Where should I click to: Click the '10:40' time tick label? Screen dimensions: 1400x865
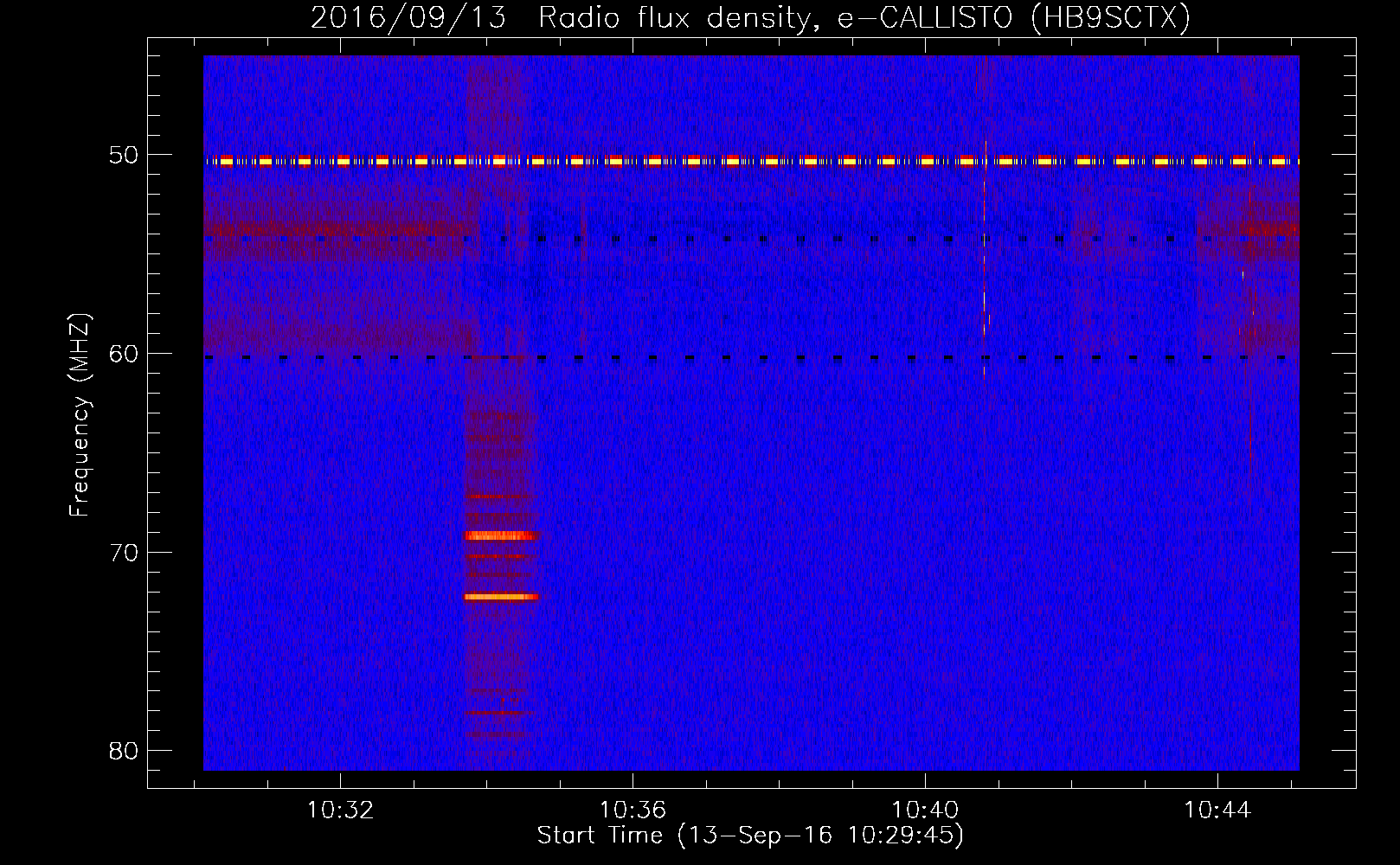click(x=925, y=811)
